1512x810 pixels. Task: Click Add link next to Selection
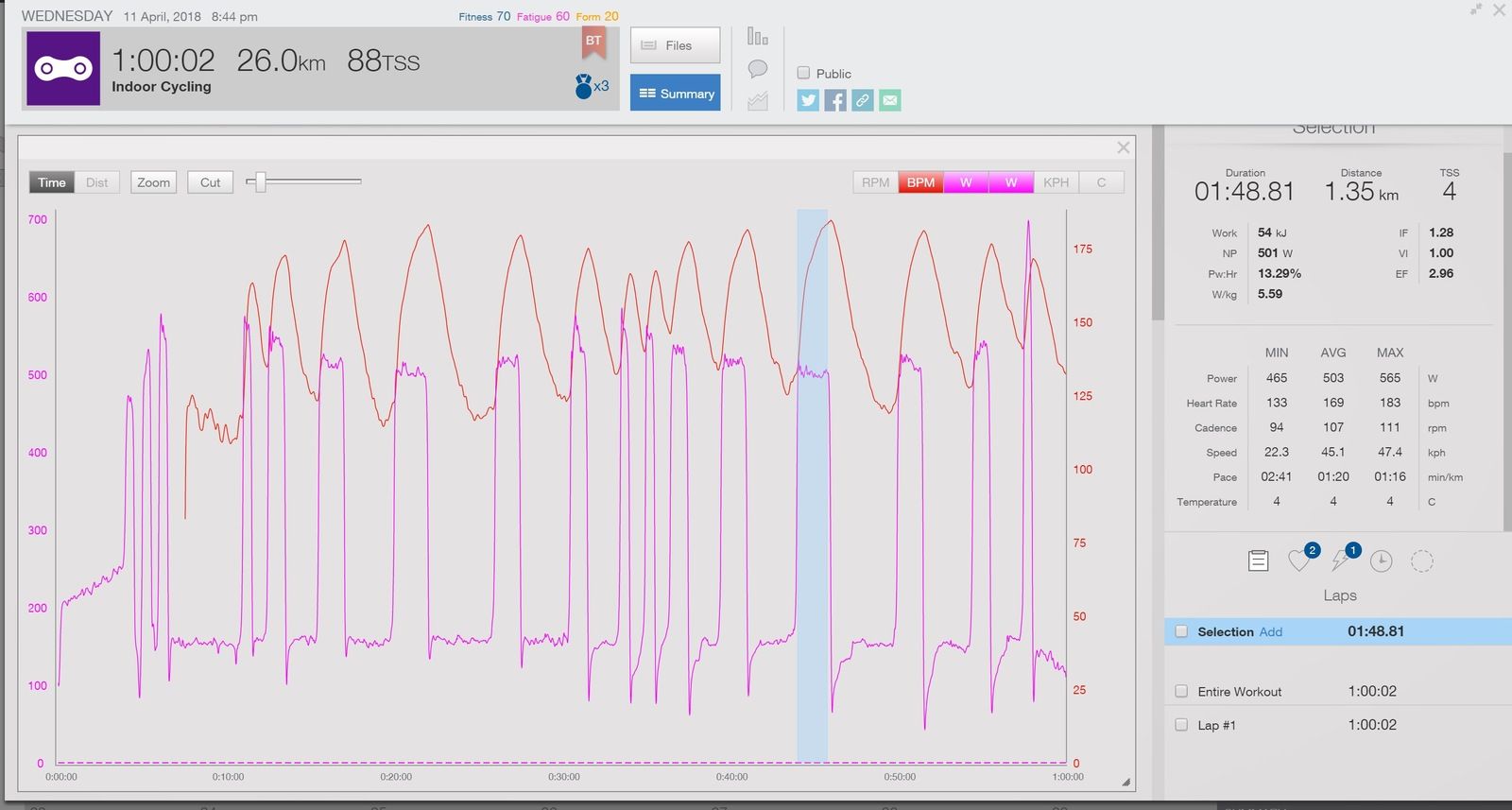tap(1270, 631)
